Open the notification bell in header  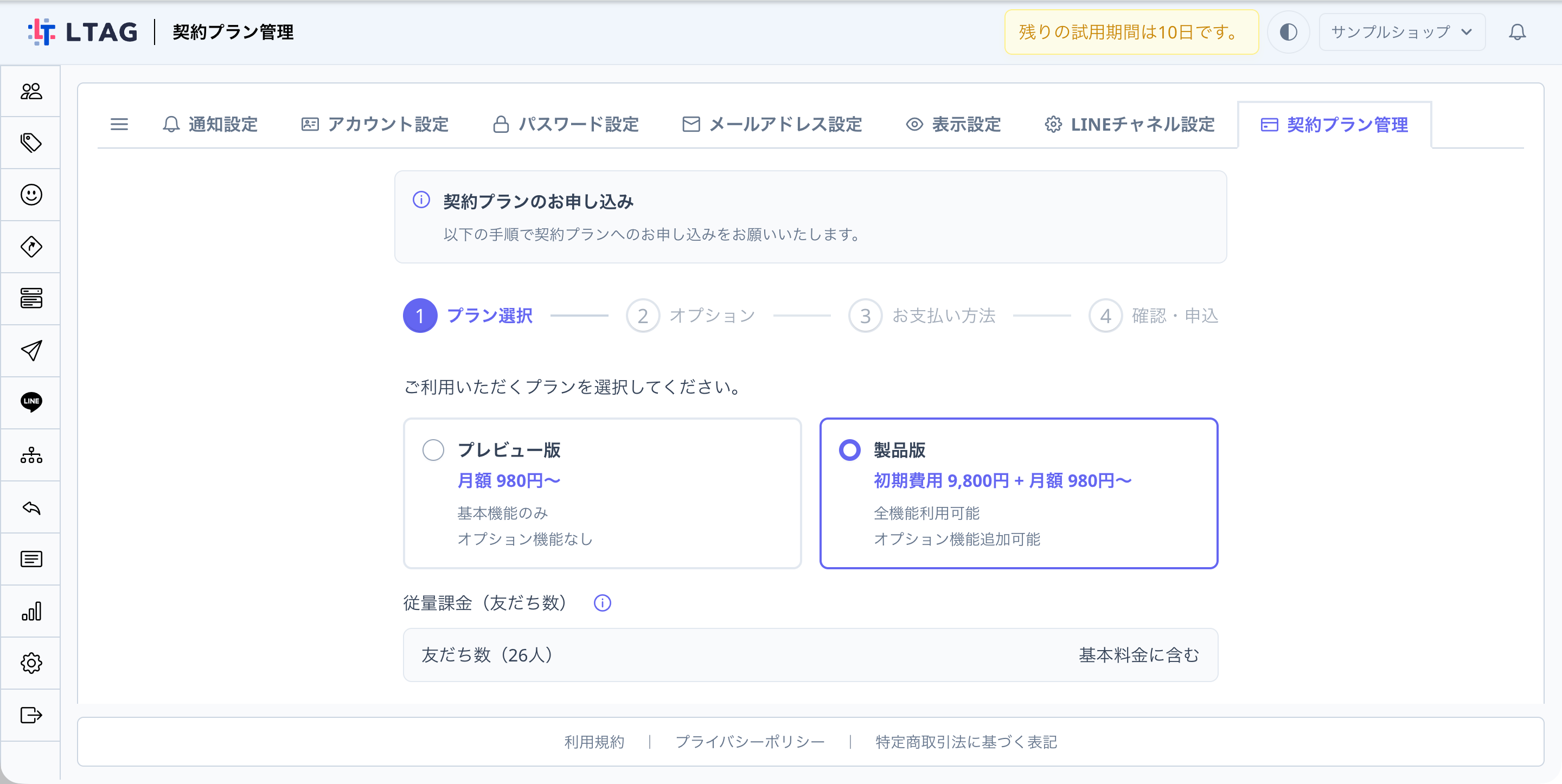[x=1516, y=32]
